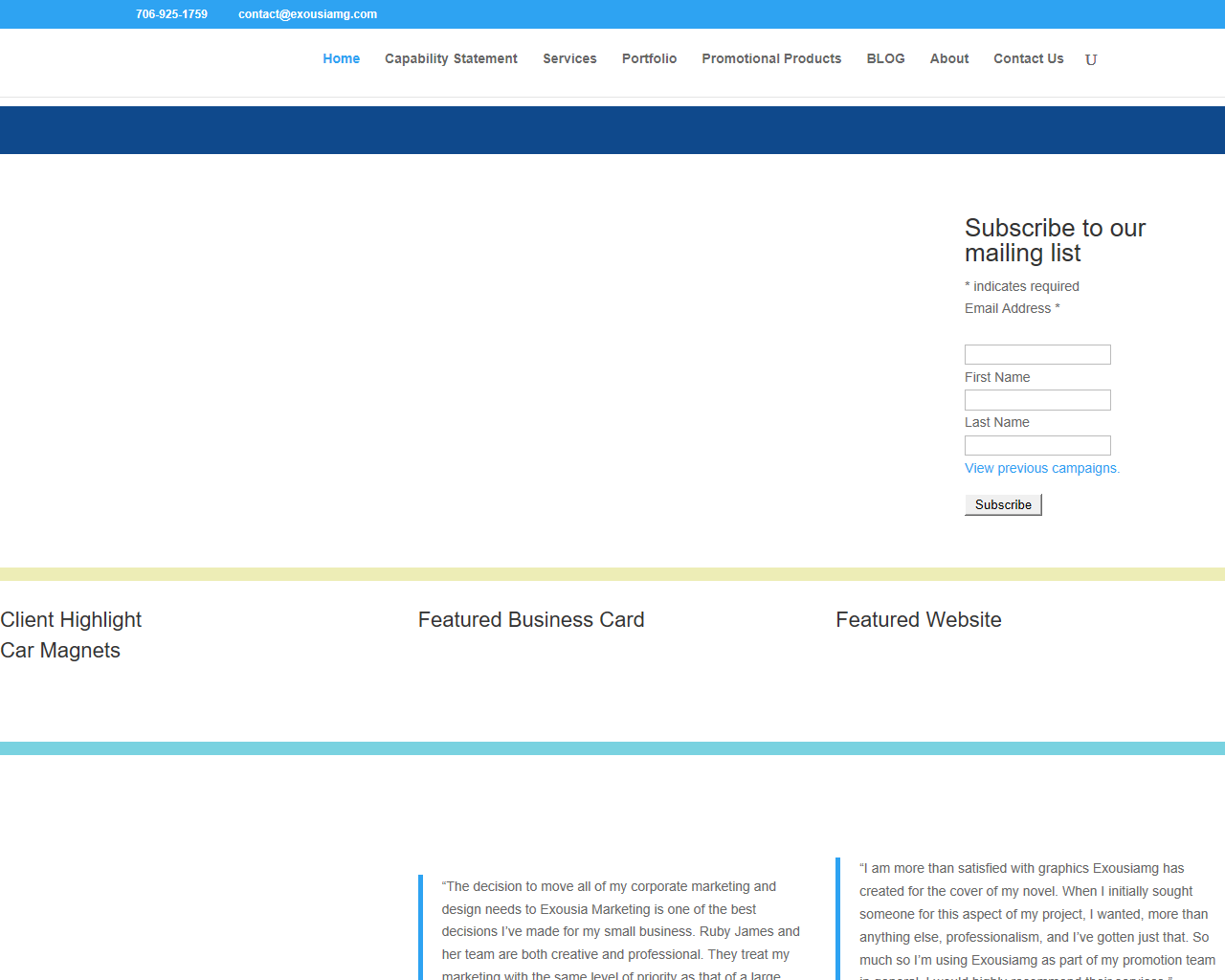Open the Capability Statement page
This screenshot has width=1225, height=980.
[x=451, y=58]
